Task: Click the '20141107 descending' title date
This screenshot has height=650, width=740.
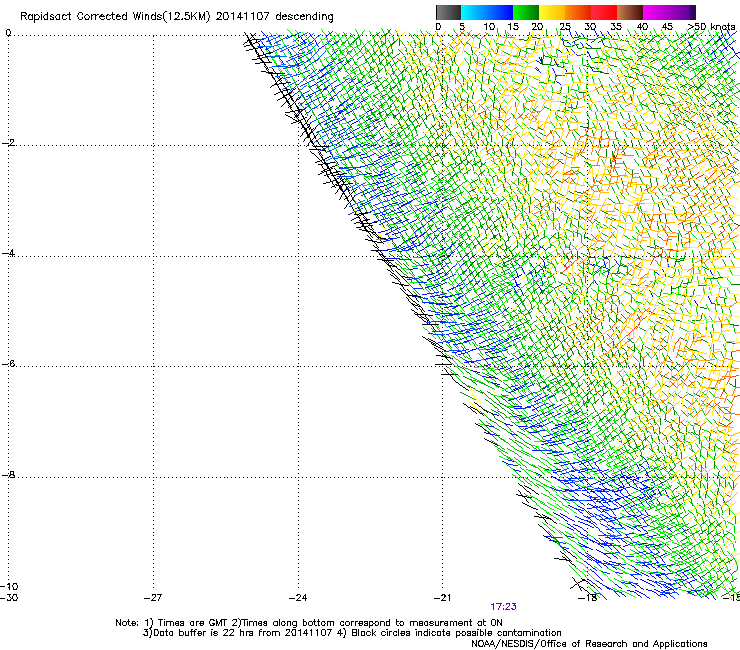Action: tap(275, 17)
